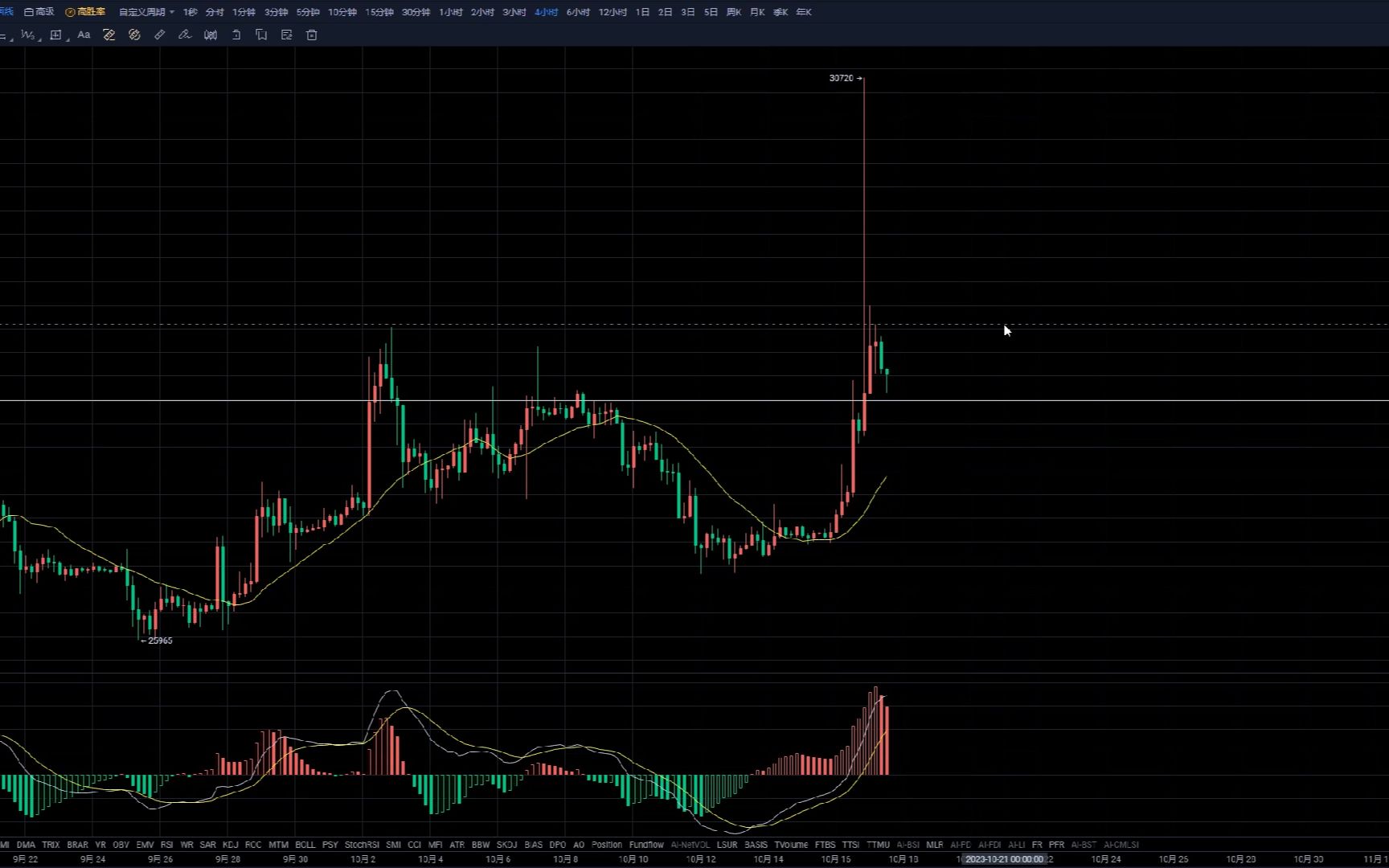Switch chart to 5日 interval
Screen dimensions: 1389x868
[x=711, y=12]
